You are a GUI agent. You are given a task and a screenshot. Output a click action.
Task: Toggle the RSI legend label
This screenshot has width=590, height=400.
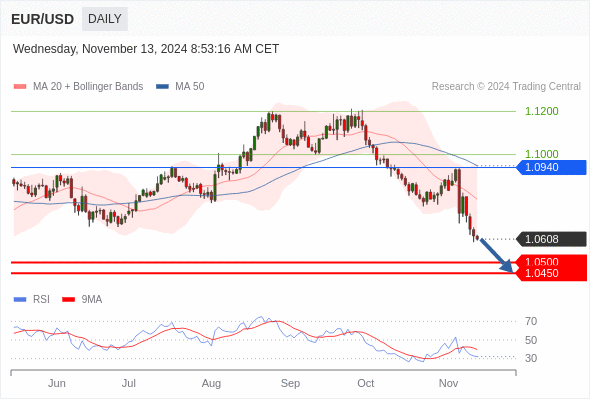[41, 300]
